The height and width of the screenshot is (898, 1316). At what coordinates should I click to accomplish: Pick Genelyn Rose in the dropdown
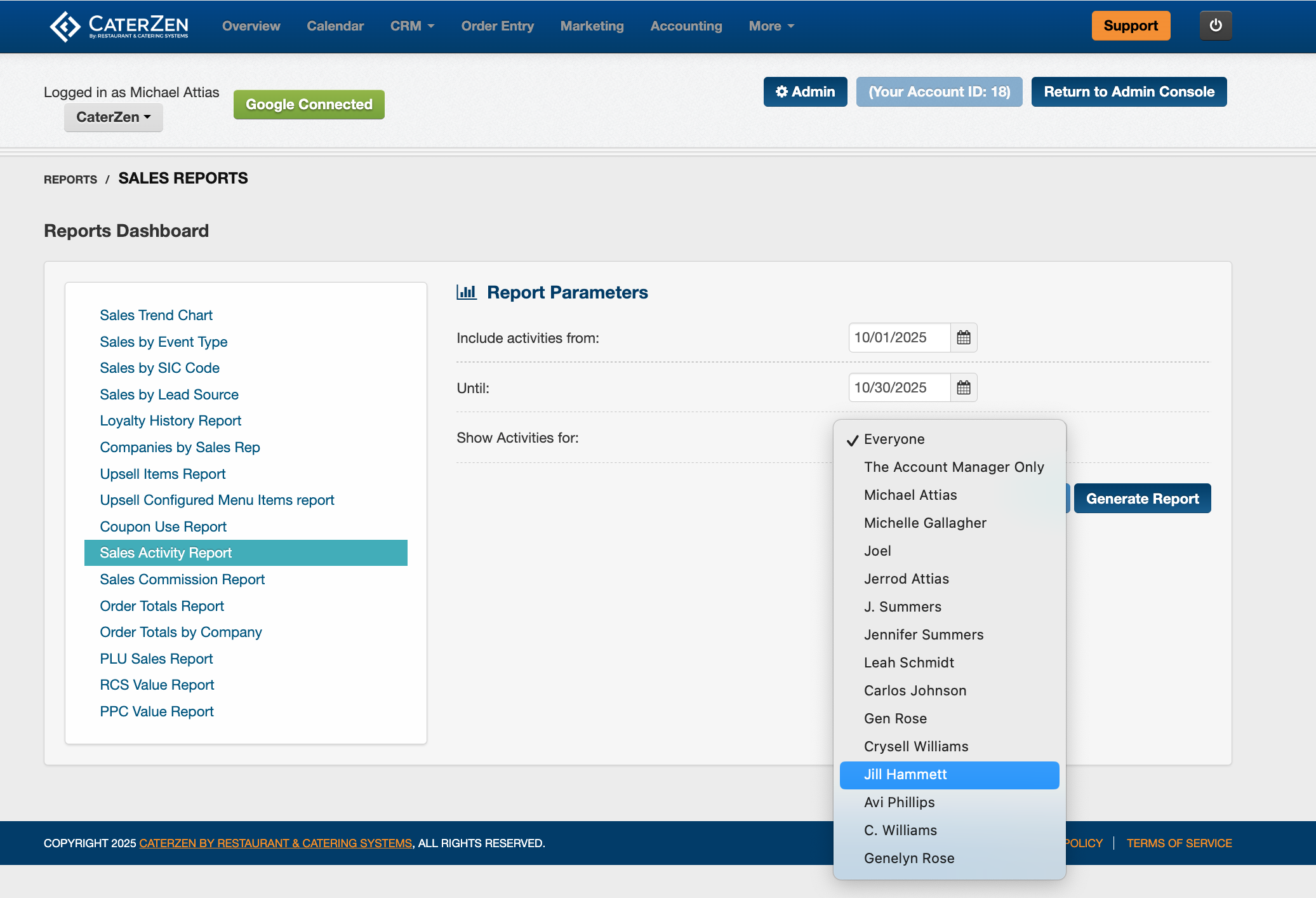[x=908, y=859]
